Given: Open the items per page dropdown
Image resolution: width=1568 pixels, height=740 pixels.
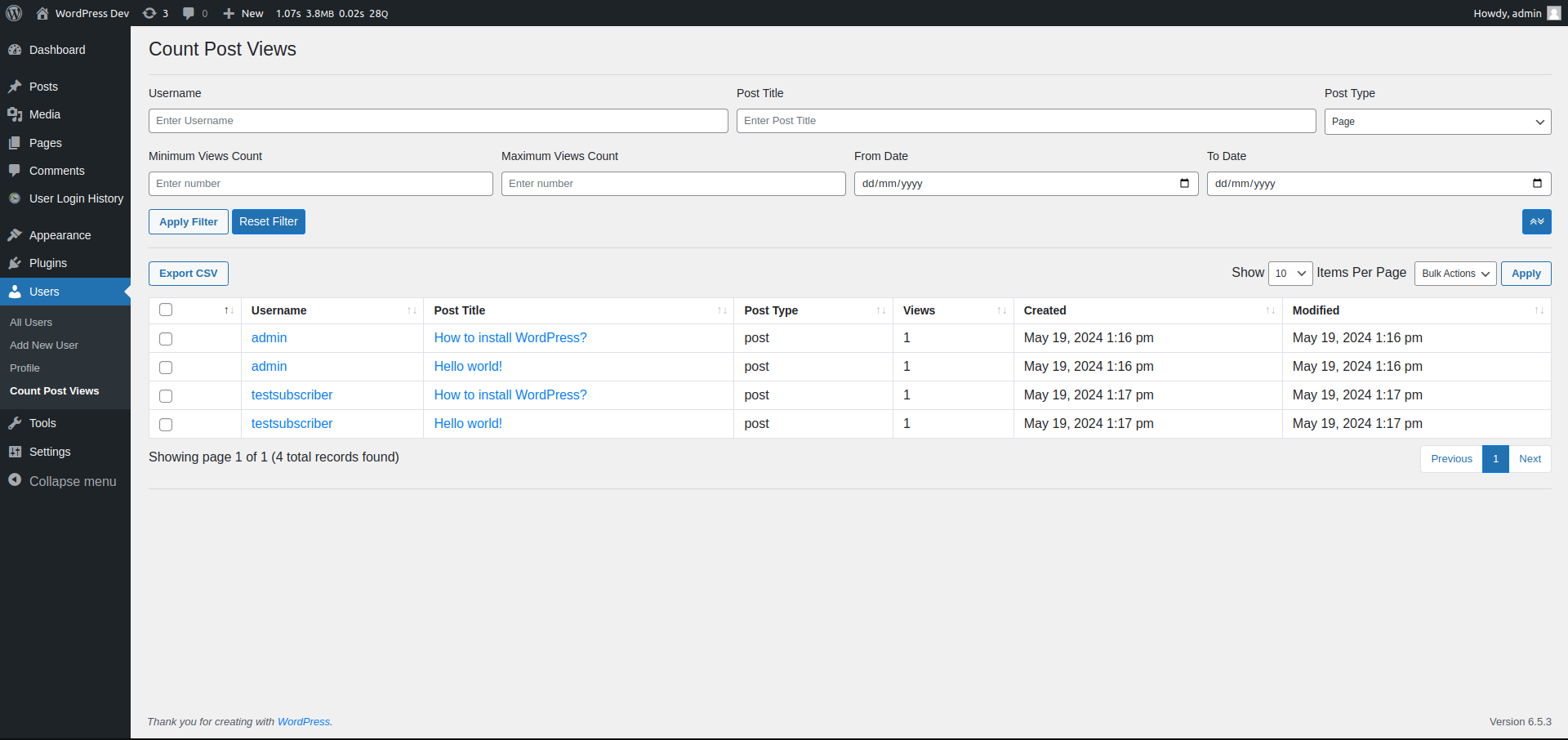Looking at the screenshot, I should [1290, 274].
